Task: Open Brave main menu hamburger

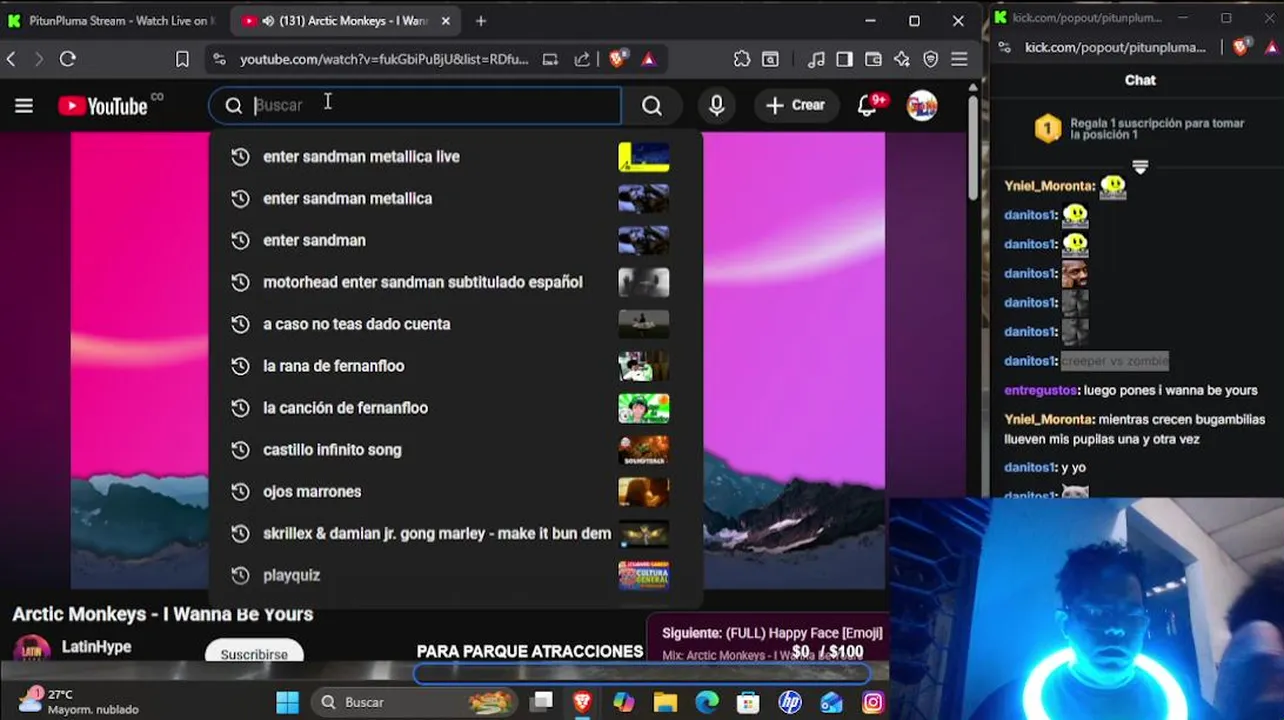Action: [x=960, y=60]
